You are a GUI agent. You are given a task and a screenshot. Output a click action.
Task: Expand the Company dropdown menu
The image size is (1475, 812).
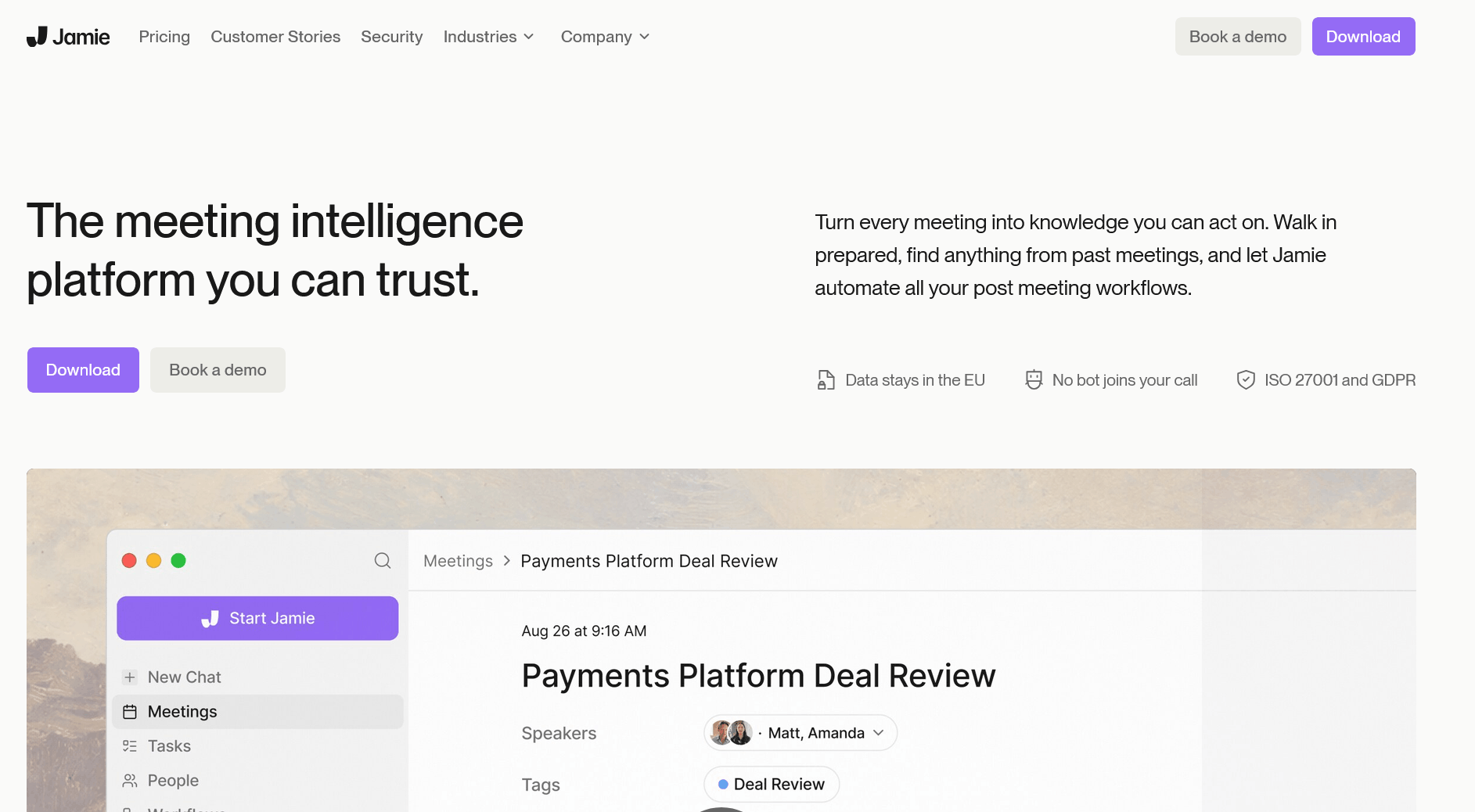point(606,37)
